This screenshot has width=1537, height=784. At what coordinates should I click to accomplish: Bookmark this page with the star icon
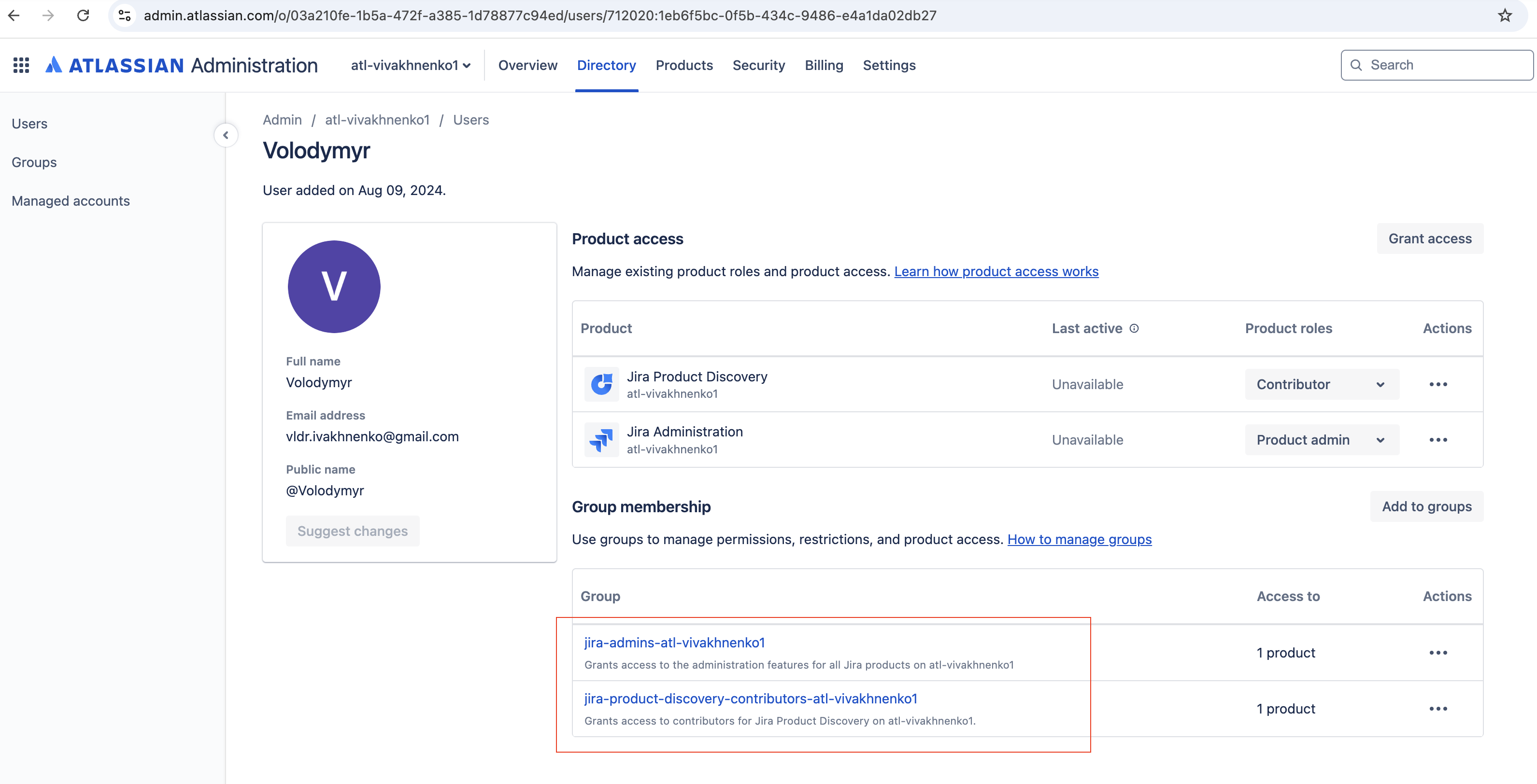[x=1505, y=15]
